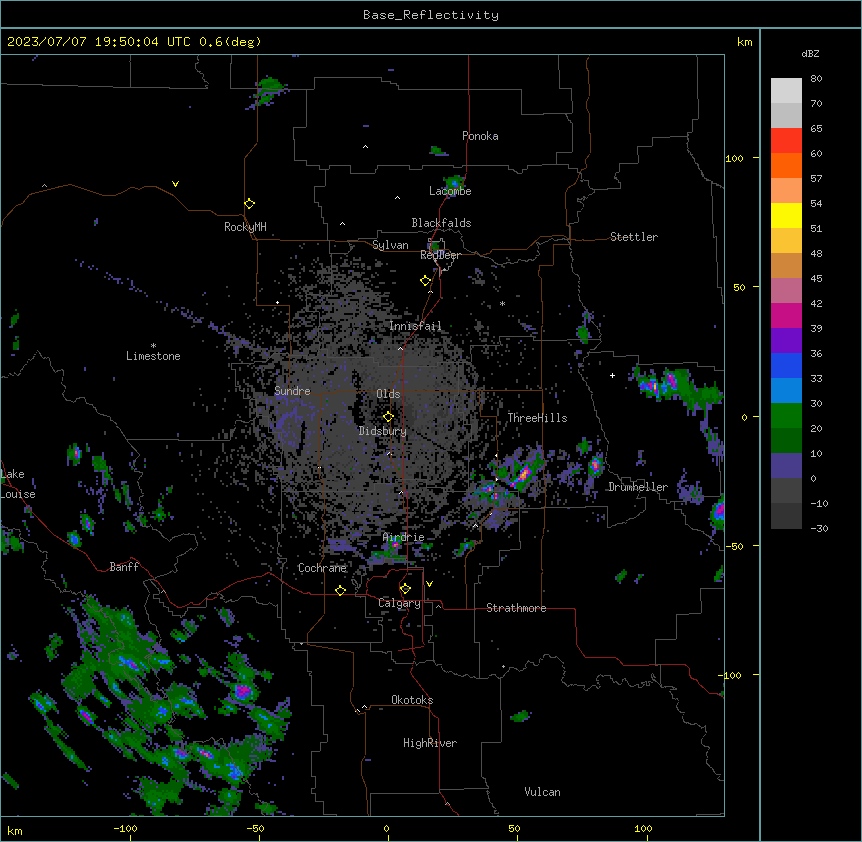
Task: Click the -50 tick label on horizontal axis
Action: [x=255, y=828]
